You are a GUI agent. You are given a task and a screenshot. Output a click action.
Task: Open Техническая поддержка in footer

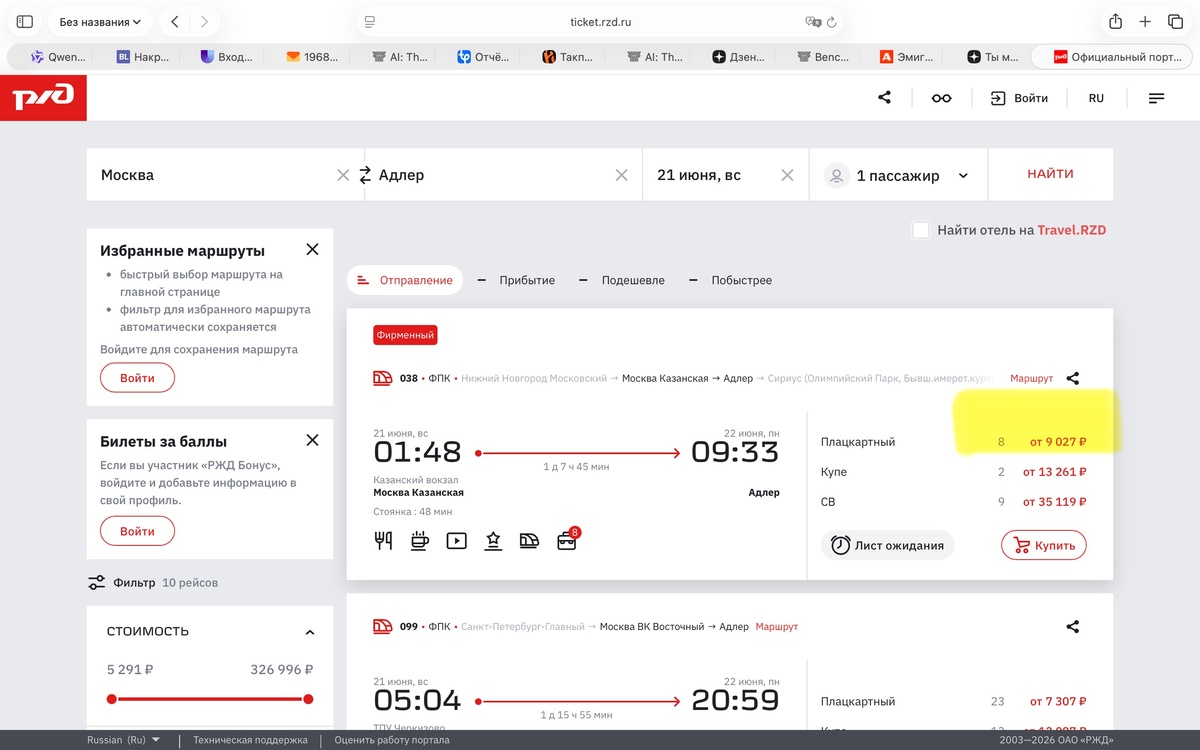(250, 740)
